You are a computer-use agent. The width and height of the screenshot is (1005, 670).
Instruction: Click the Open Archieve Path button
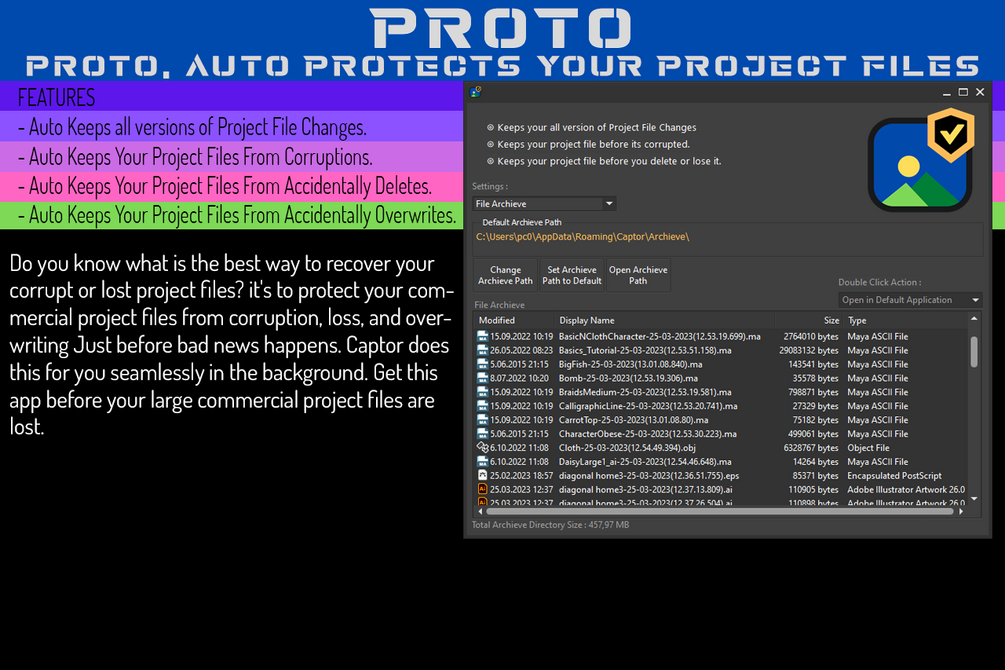(638, 275)
